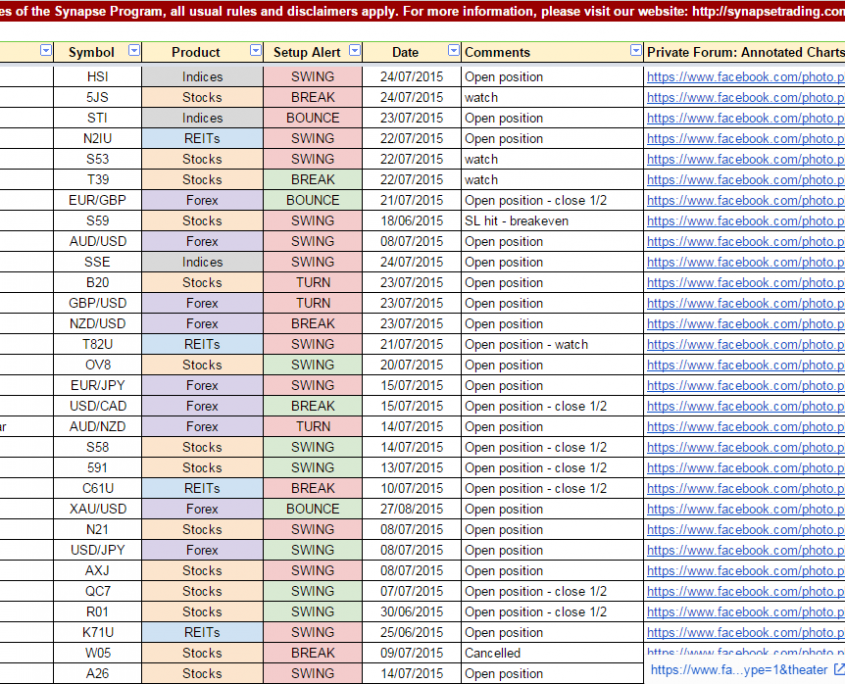This screenshot has height=684, width=845.
Task: Open the Product column filter dropdown
Action: [x=254, y=51]
